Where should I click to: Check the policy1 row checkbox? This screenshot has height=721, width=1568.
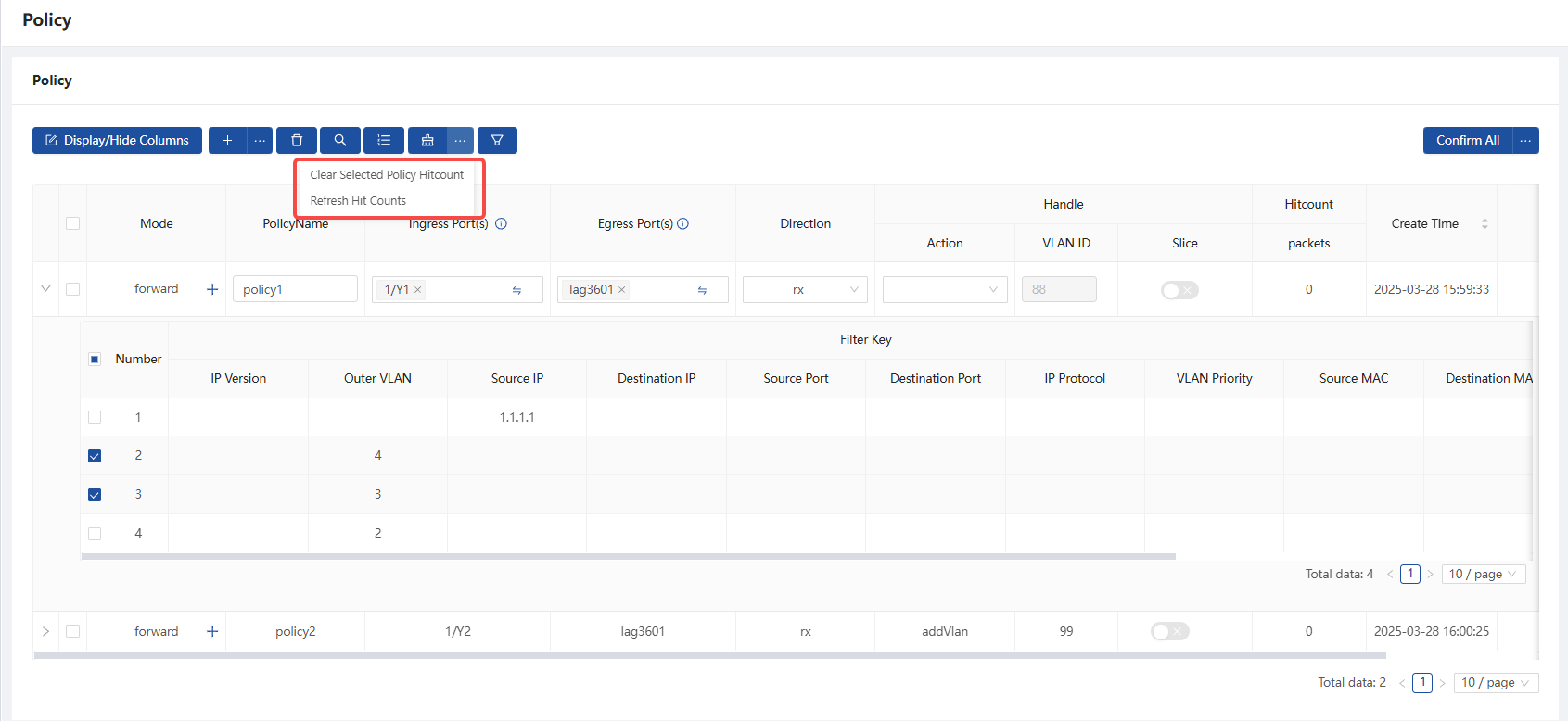(x=73, y=289)
